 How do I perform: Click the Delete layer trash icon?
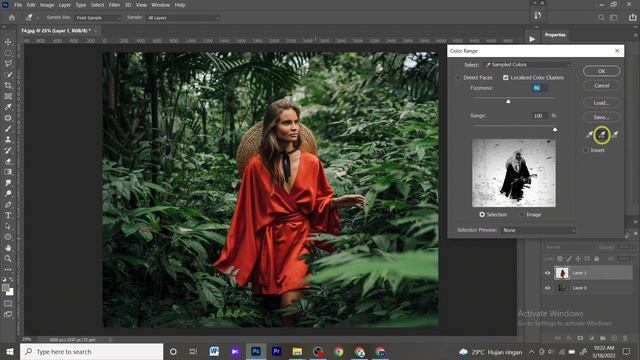[625, 338]
